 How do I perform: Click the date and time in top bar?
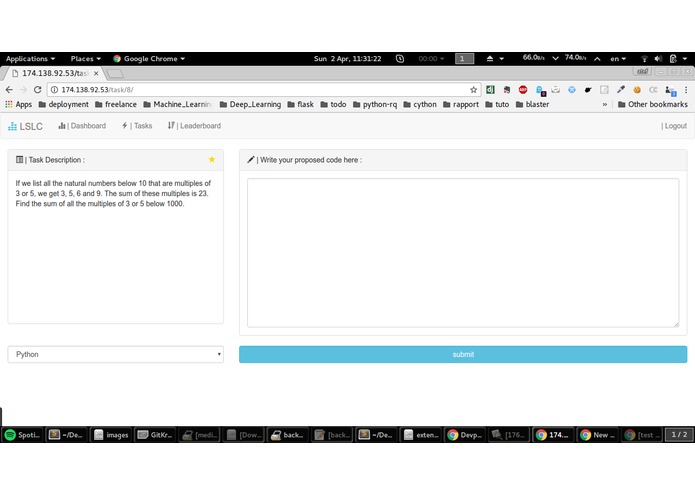coord(348,58)
